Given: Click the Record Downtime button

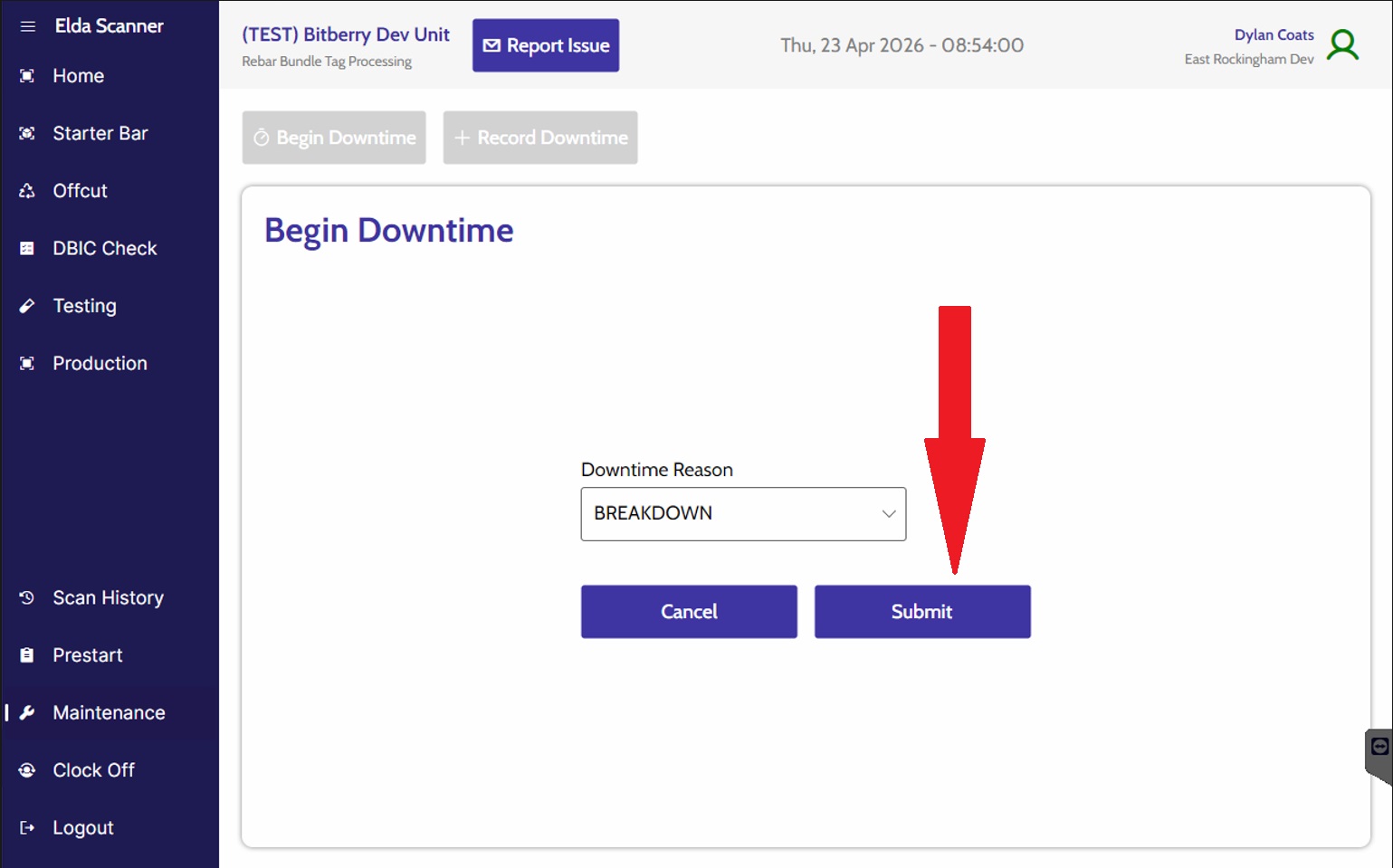Looking at the screenshot, I should 540,138.
